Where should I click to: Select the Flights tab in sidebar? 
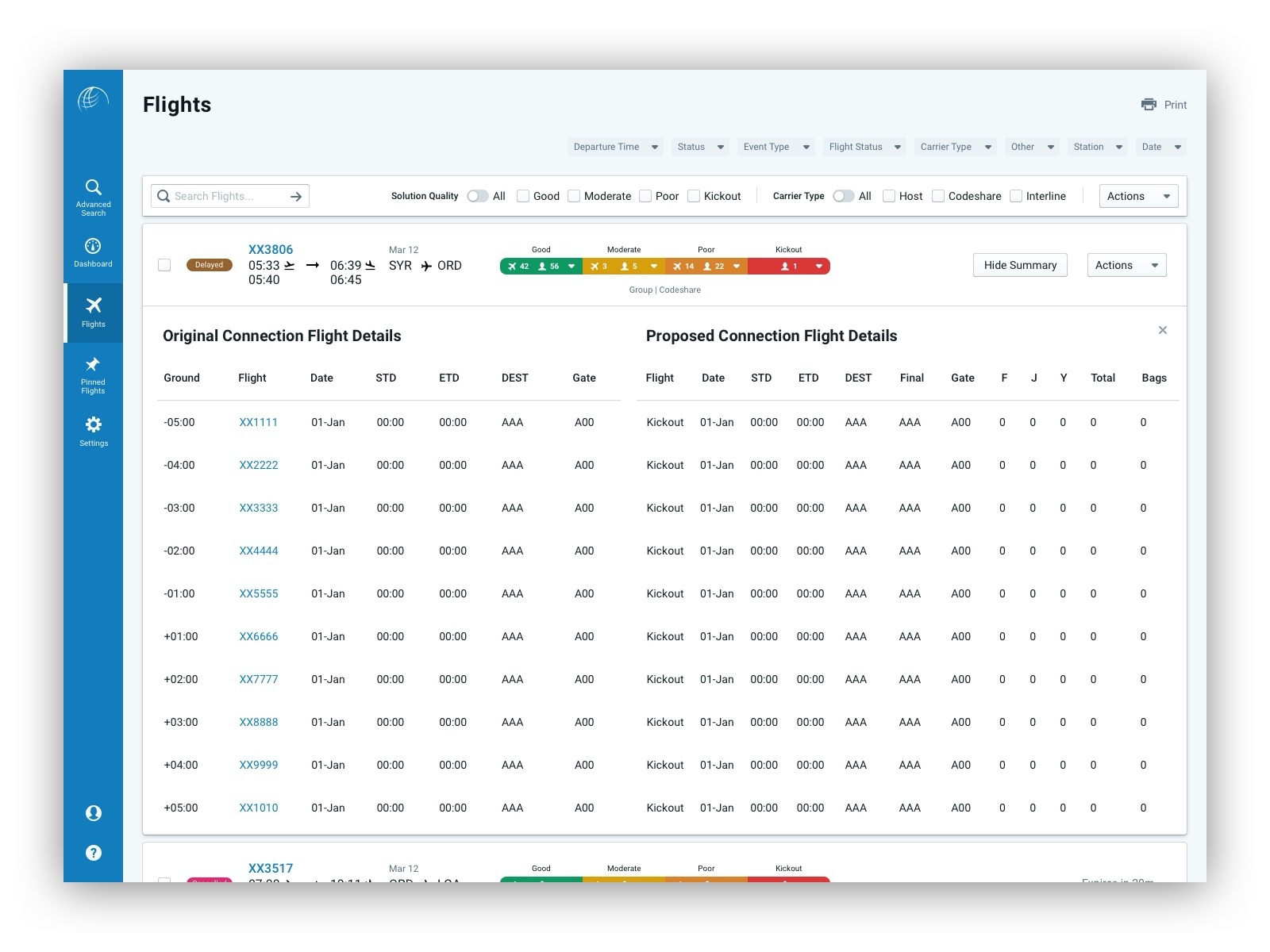point(93,313)
